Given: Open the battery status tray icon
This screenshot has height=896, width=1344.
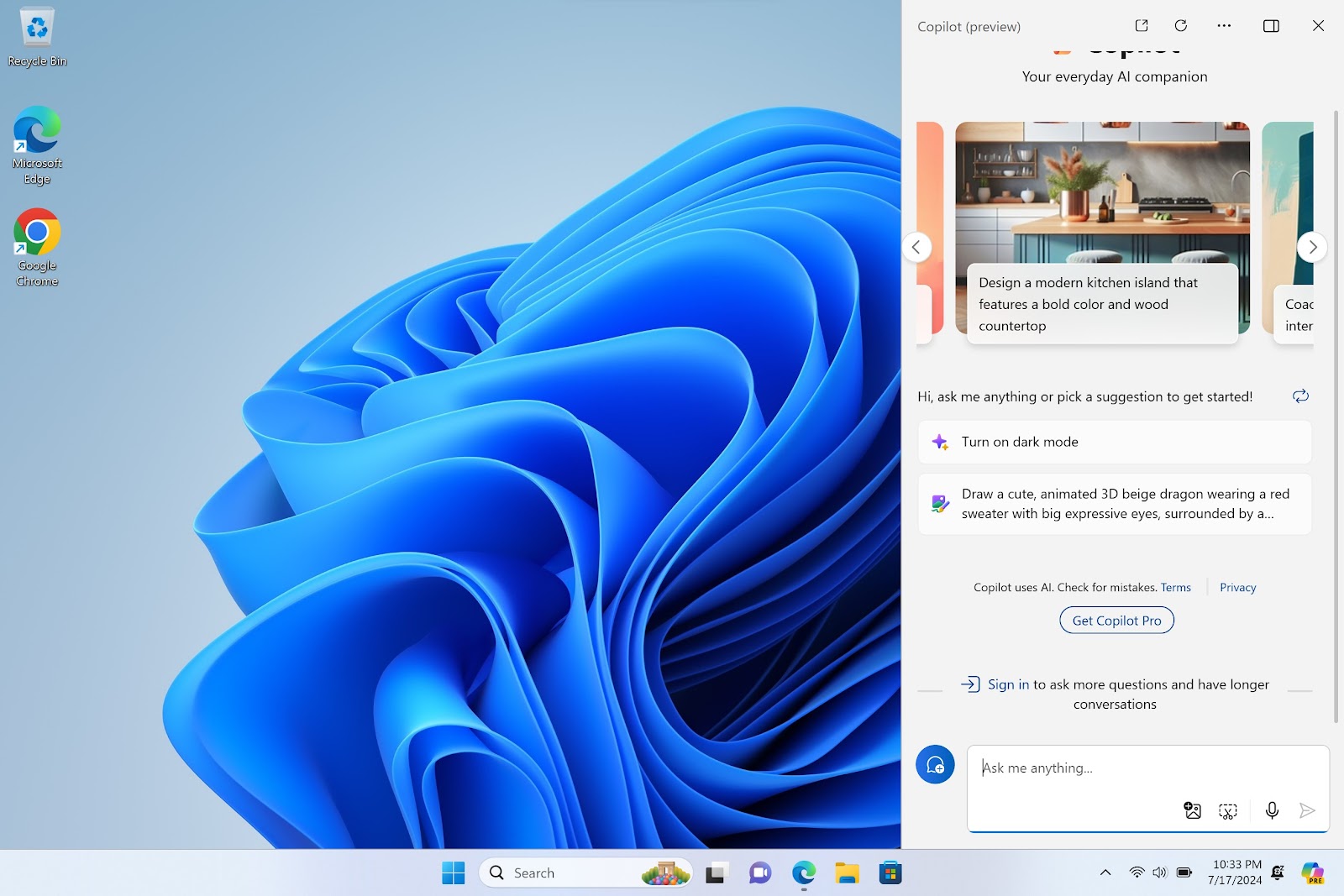Looking at the screenshot, I should [1184, 872].
